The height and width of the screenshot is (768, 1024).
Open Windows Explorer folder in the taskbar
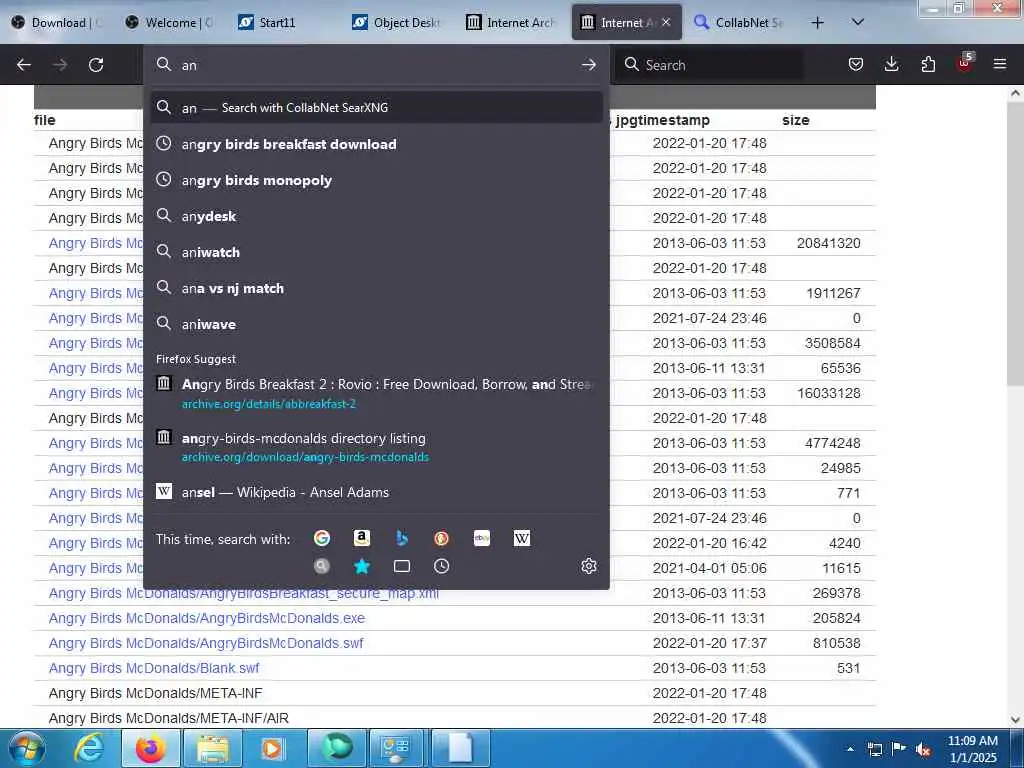[x=212, y=748]
